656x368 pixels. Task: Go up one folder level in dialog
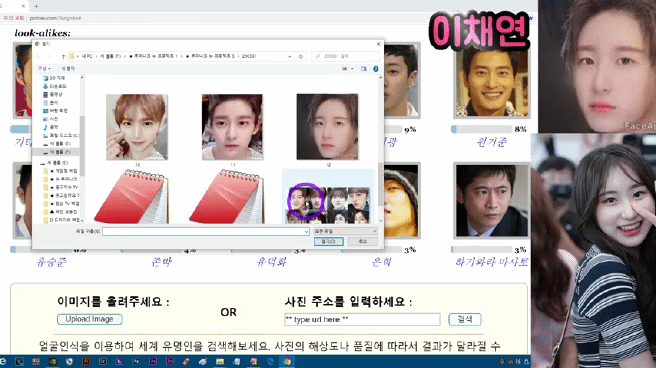tap(63, 56)
